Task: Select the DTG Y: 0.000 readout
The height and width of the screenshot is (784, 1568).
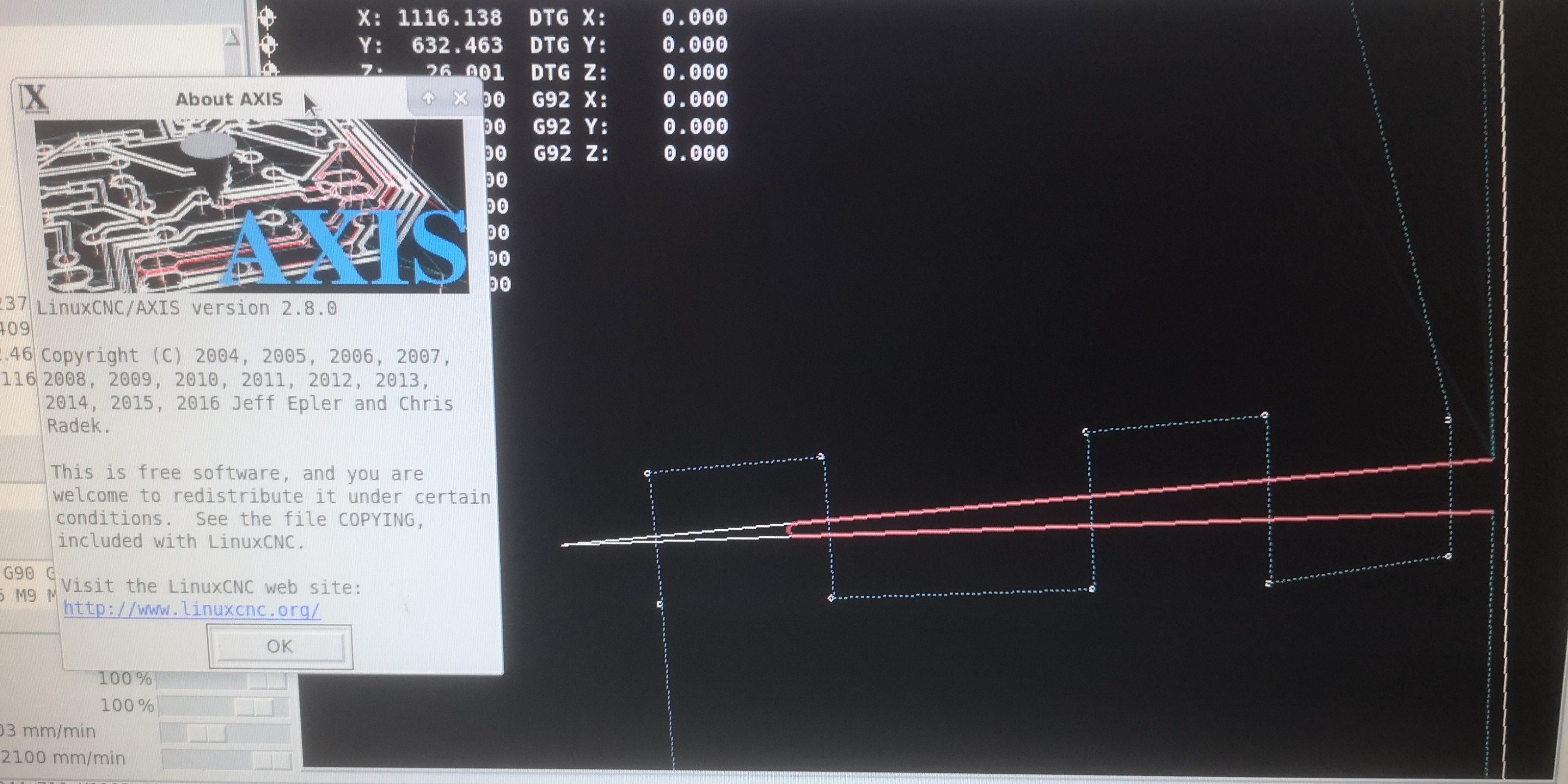Action: click(629, 45)
